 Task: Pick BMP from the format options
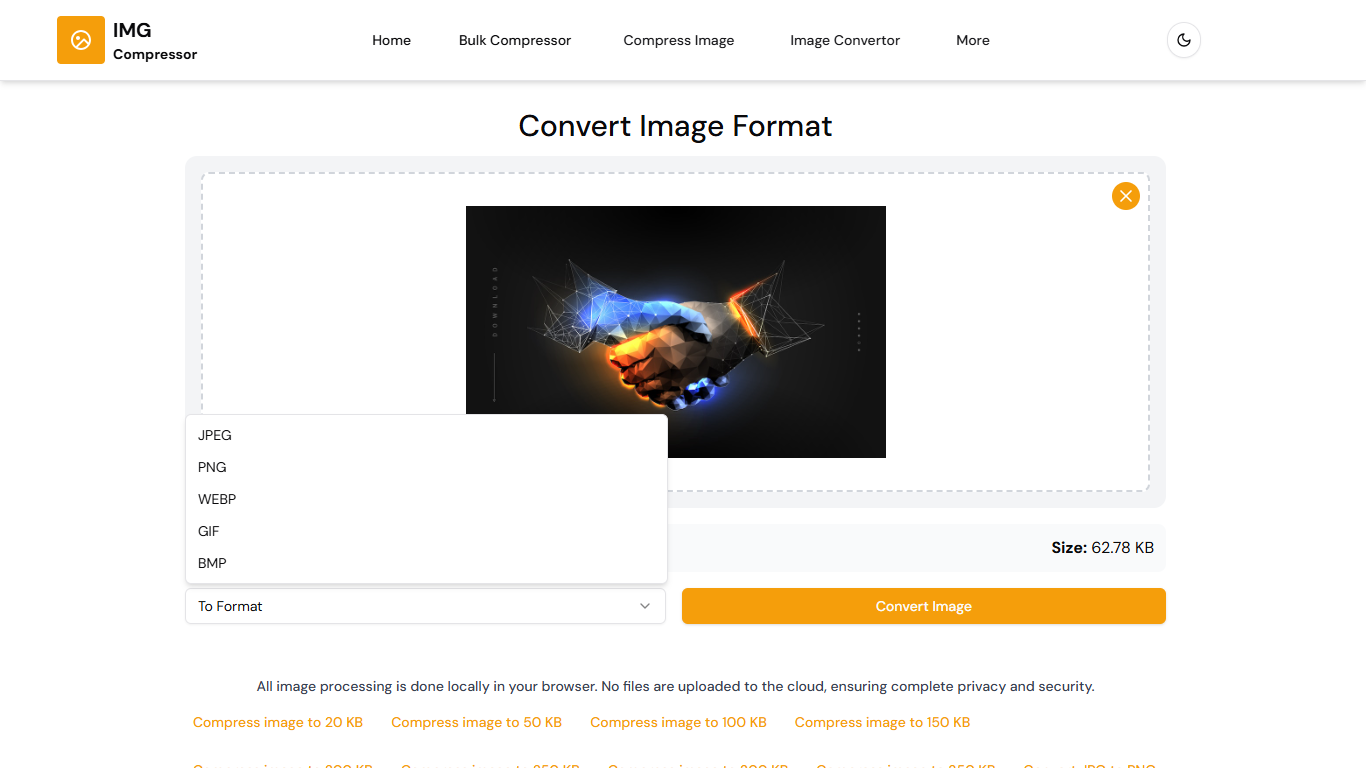(x=213, y=563)
